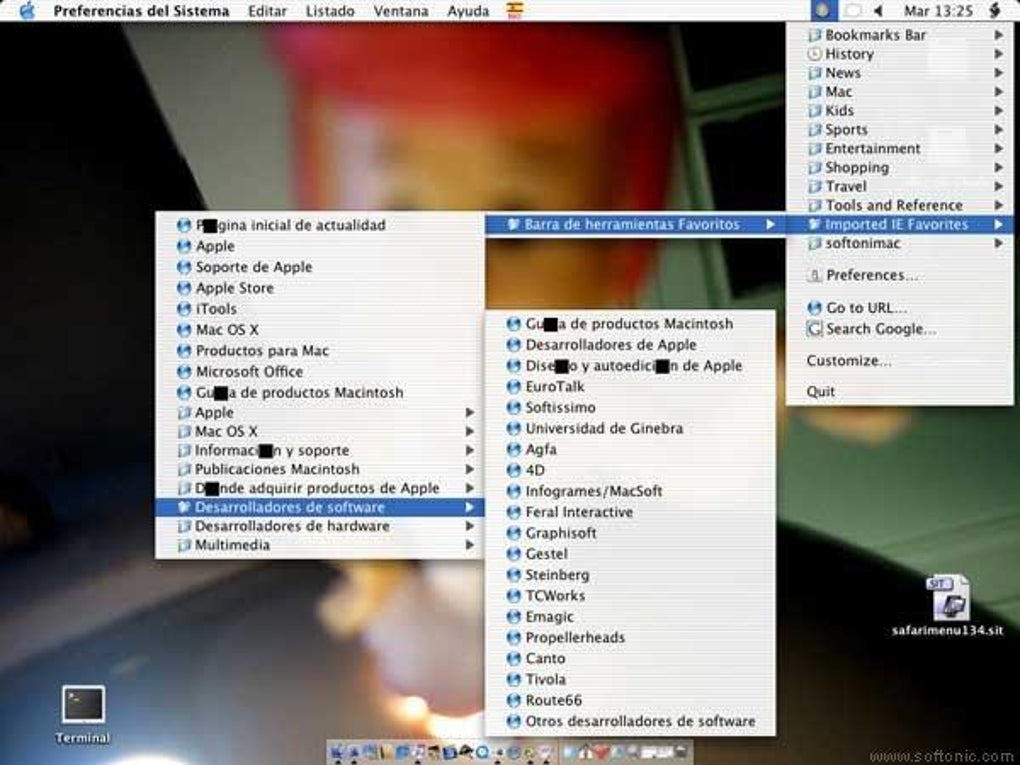Click the volume speaker icon in menu bar
Viewport: 1020px width, 765px height.
(x=878, y=10)
